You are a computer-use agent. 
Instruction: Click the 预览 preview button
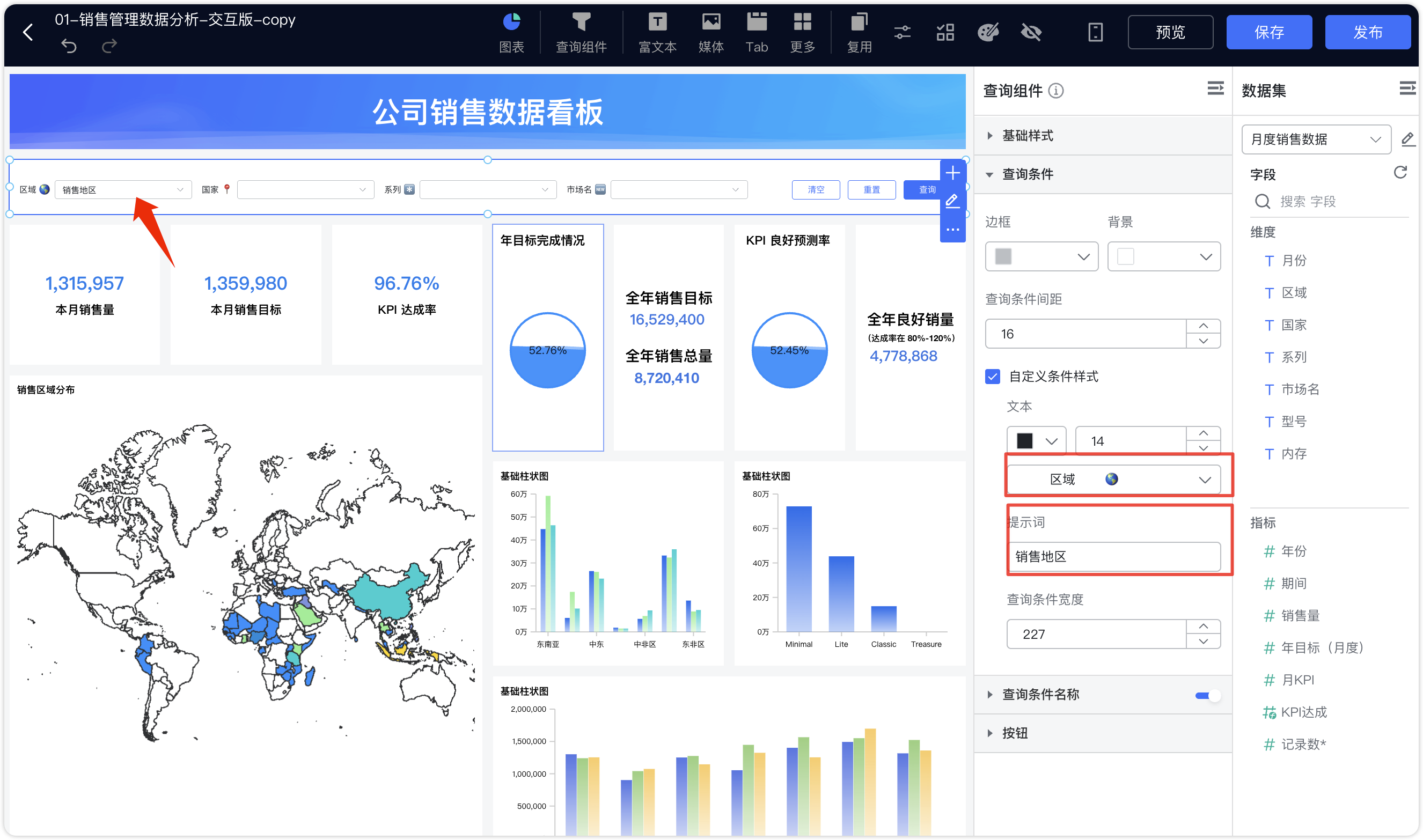click(1170, 32)
